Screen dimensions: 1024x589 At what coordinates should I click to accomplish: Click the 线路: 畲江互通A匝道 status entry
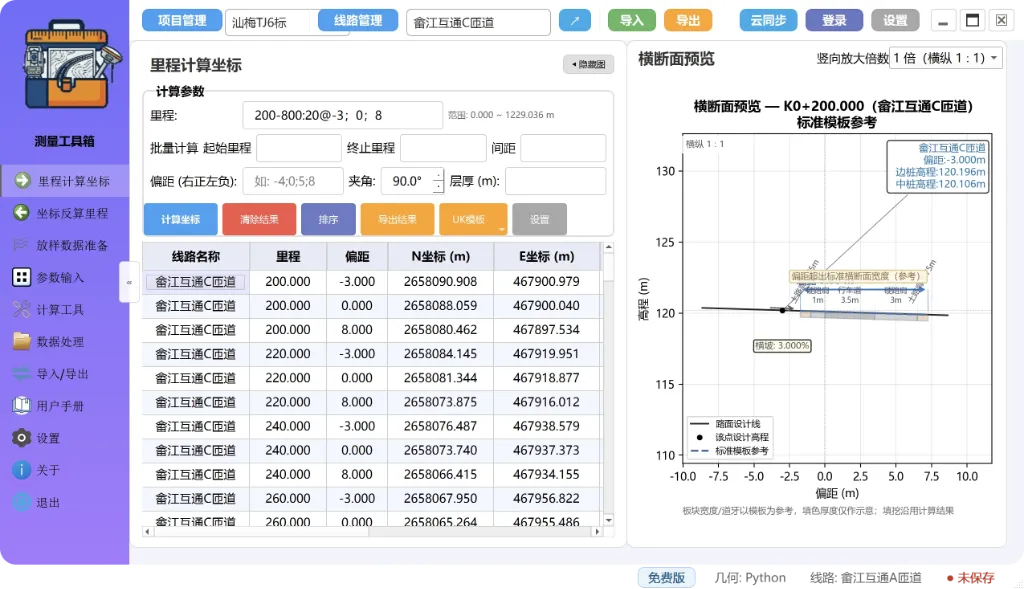point(866,577)
